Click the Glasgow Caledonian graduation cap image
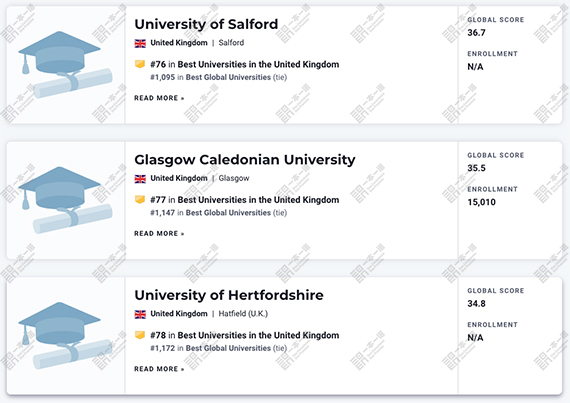 [x=65, y=200]
